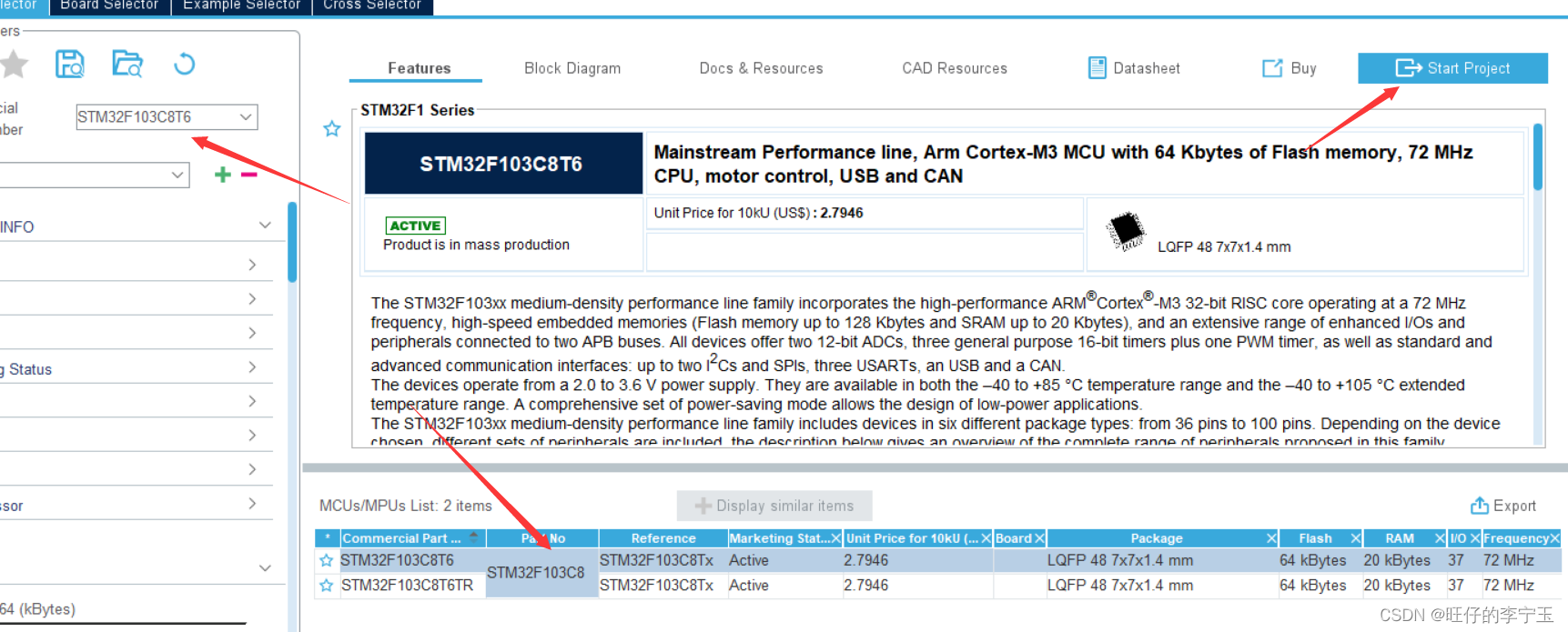The width and height of the screenshot is (1568, 632).
Task: Click the Reference column header
Action: tap(663, 538)
